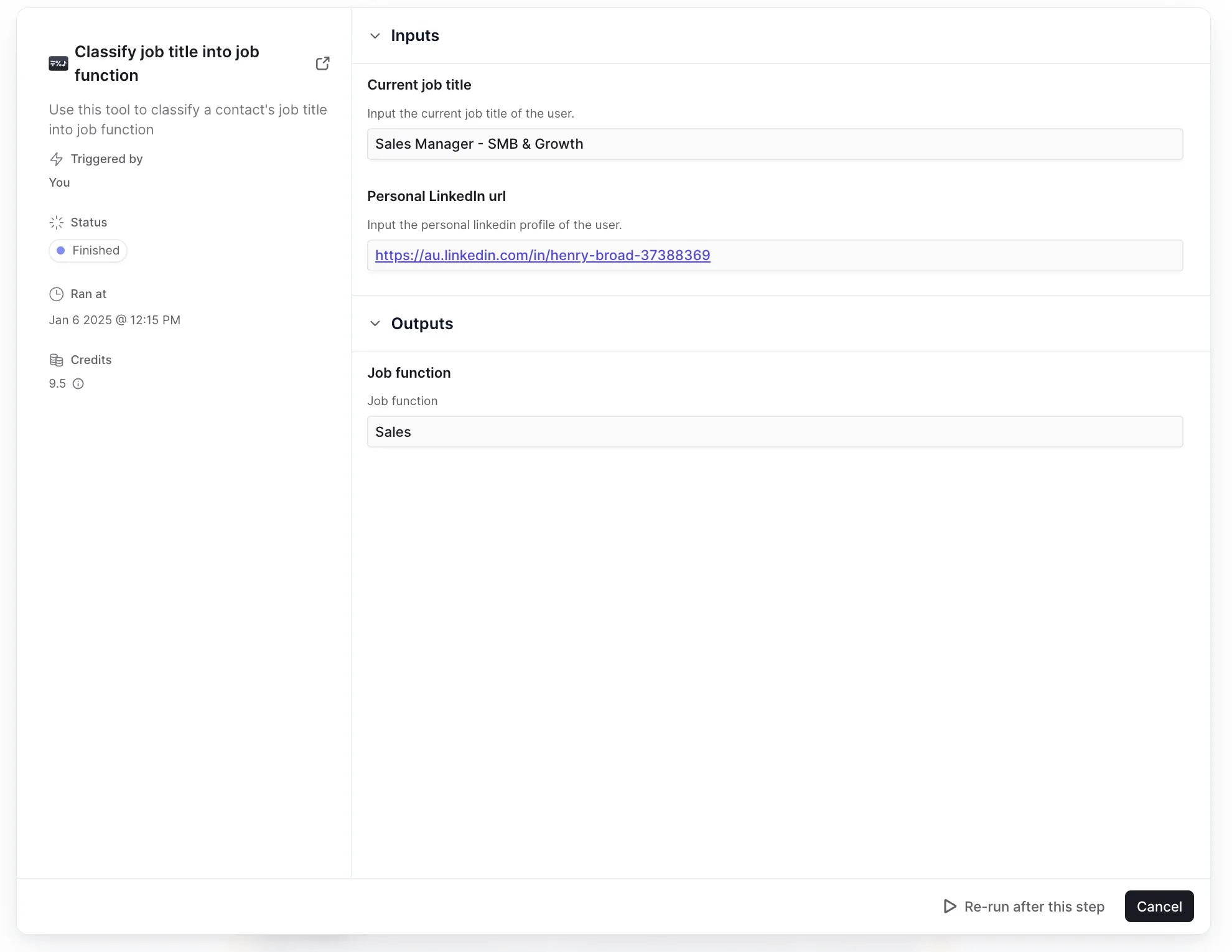Click the Finished status badge

tap(88, 251)
